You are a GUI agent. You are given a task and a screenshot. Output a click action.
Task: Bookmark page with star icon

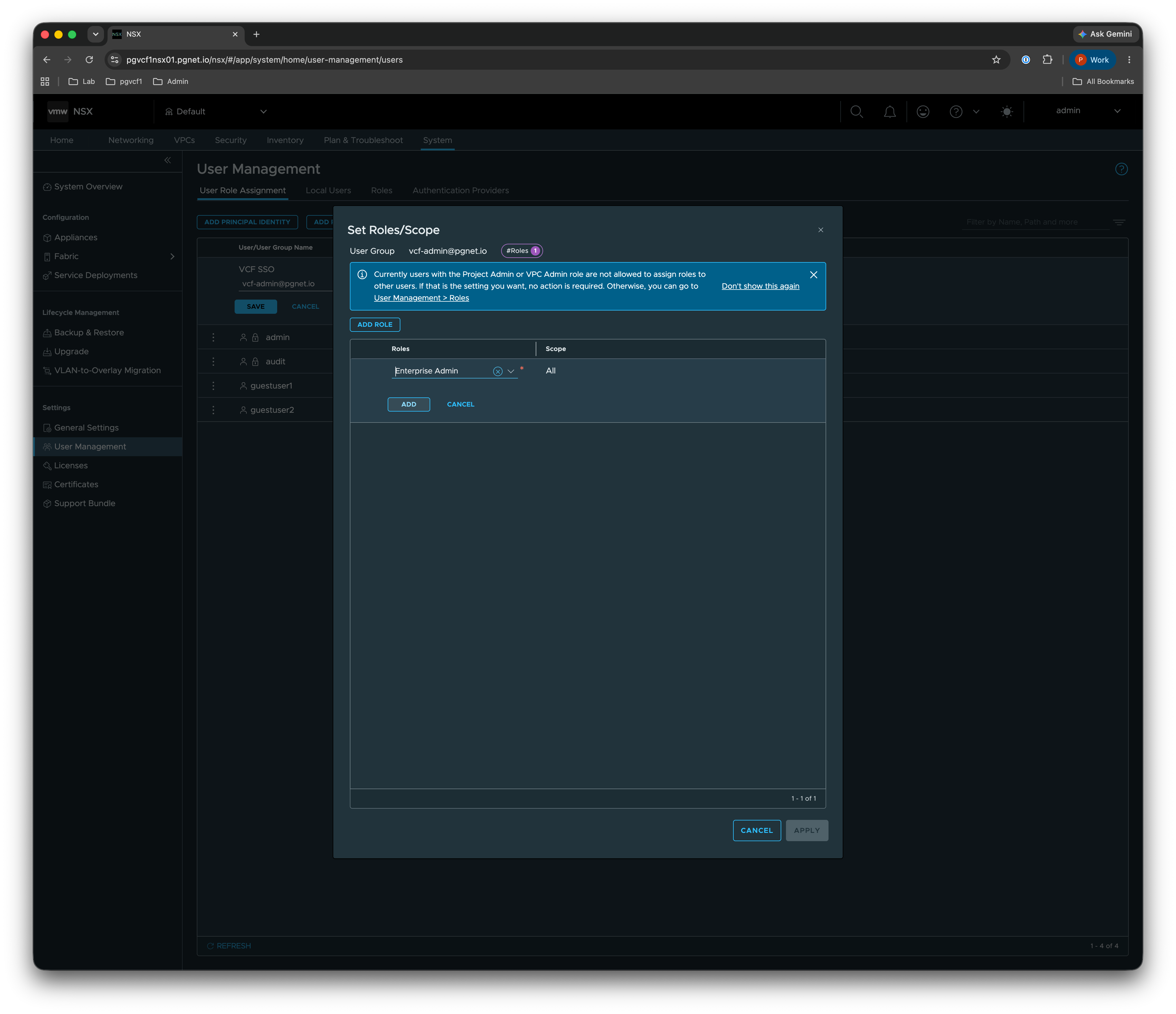pyautogui.click(x=996, y=60)
